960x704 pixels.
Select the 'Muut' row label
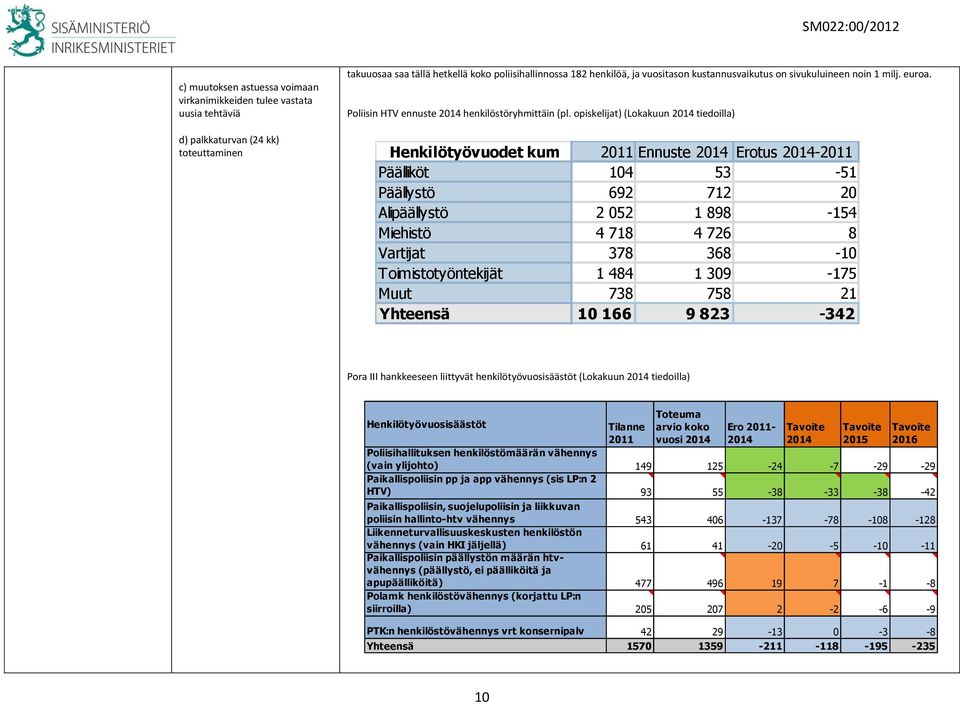pos(395,294)
